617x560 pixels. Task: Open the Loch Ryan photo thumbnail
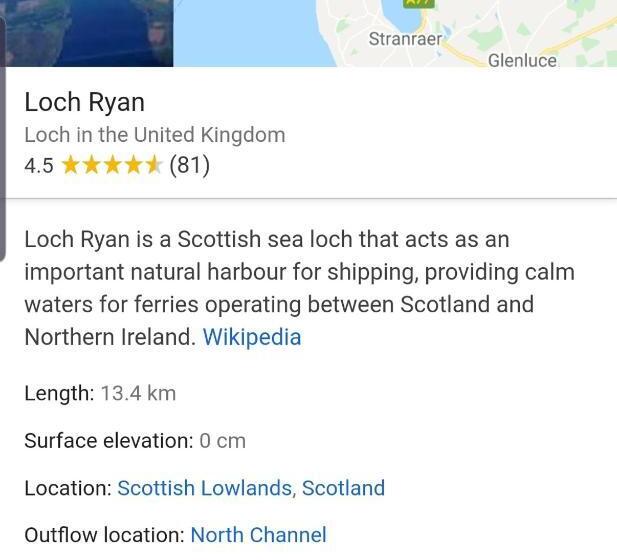[88, 32]
